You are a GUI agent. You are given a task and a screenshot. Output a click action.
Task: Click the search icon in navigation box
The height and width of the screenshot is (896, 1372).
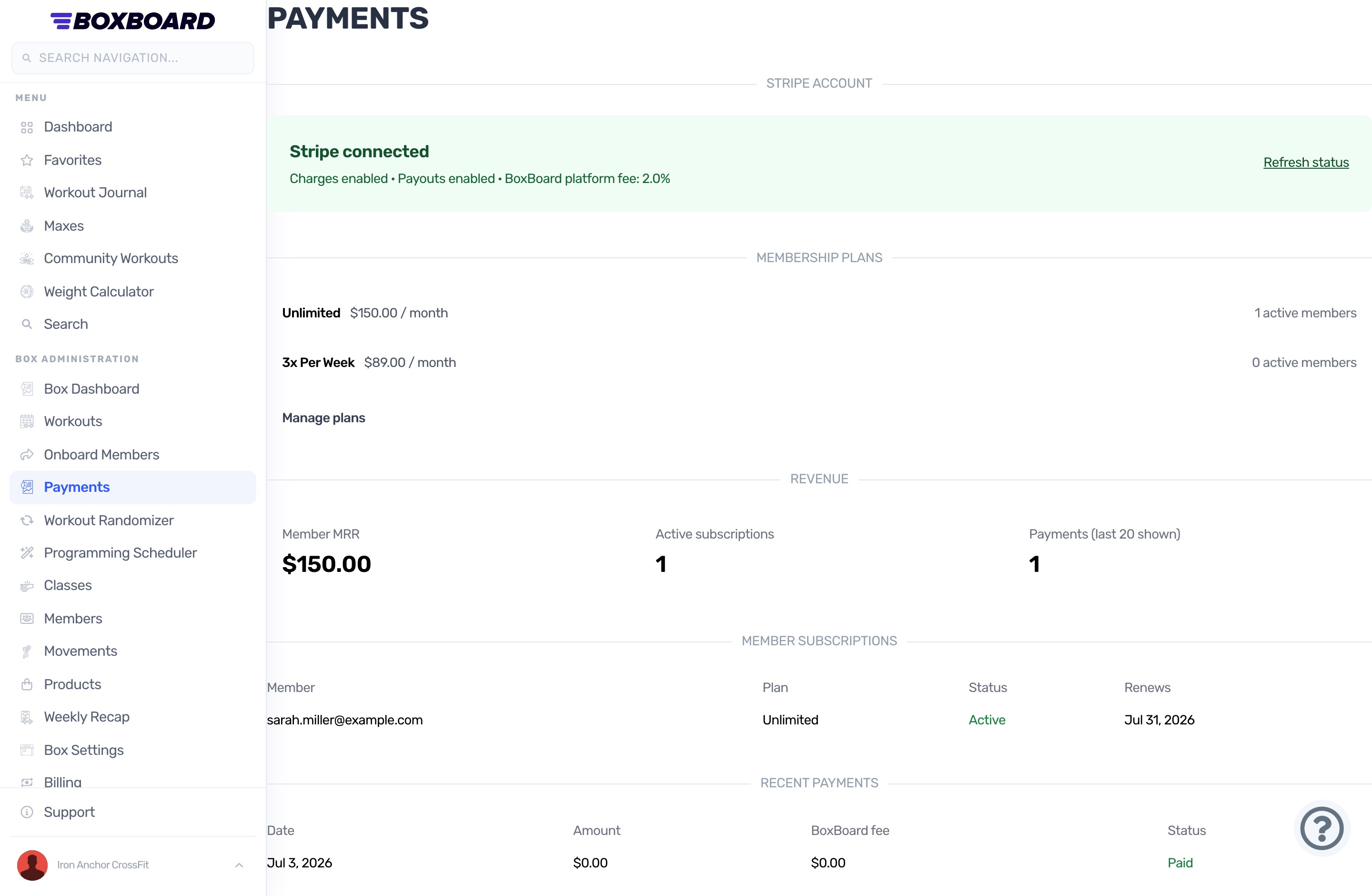tap(27, 58)
